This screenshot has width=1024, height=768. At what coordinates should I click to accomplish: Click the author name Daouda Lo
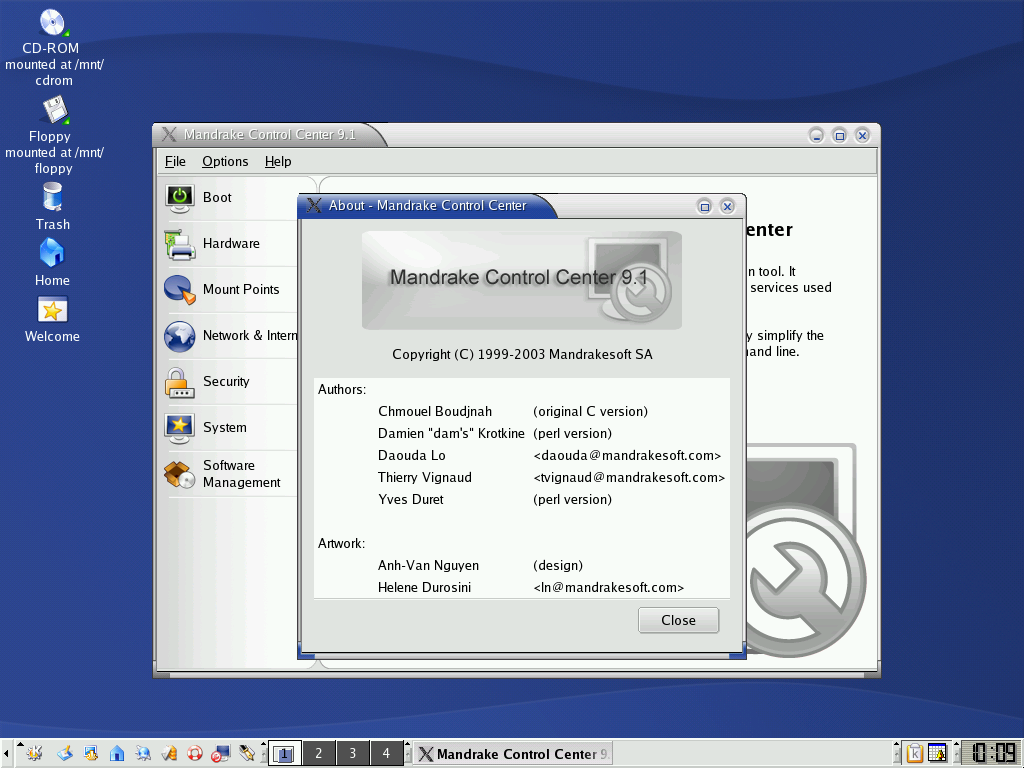[x=411, y=456]
